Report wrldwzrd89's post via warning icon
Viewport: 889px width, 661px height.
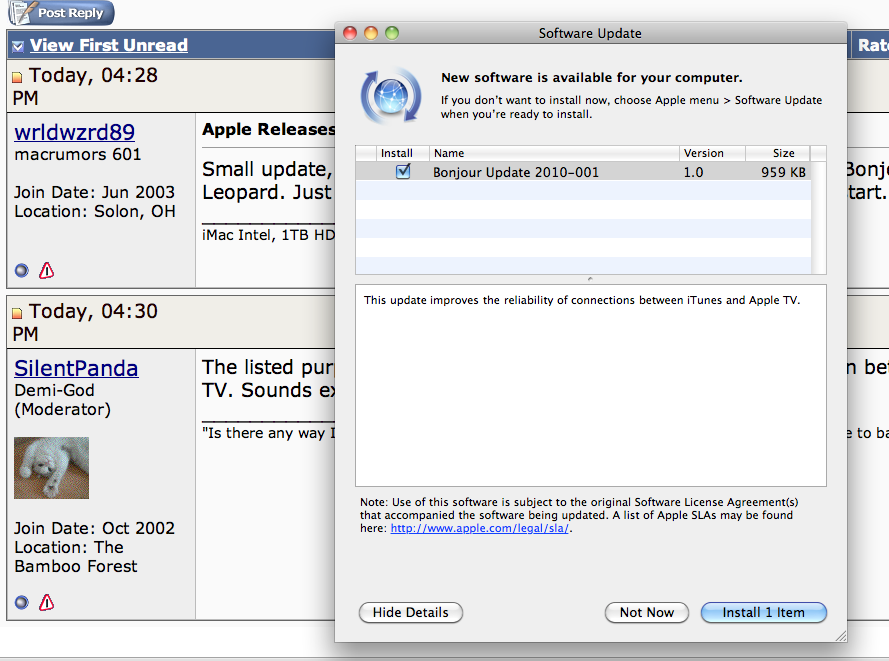[x=46, y=270]
